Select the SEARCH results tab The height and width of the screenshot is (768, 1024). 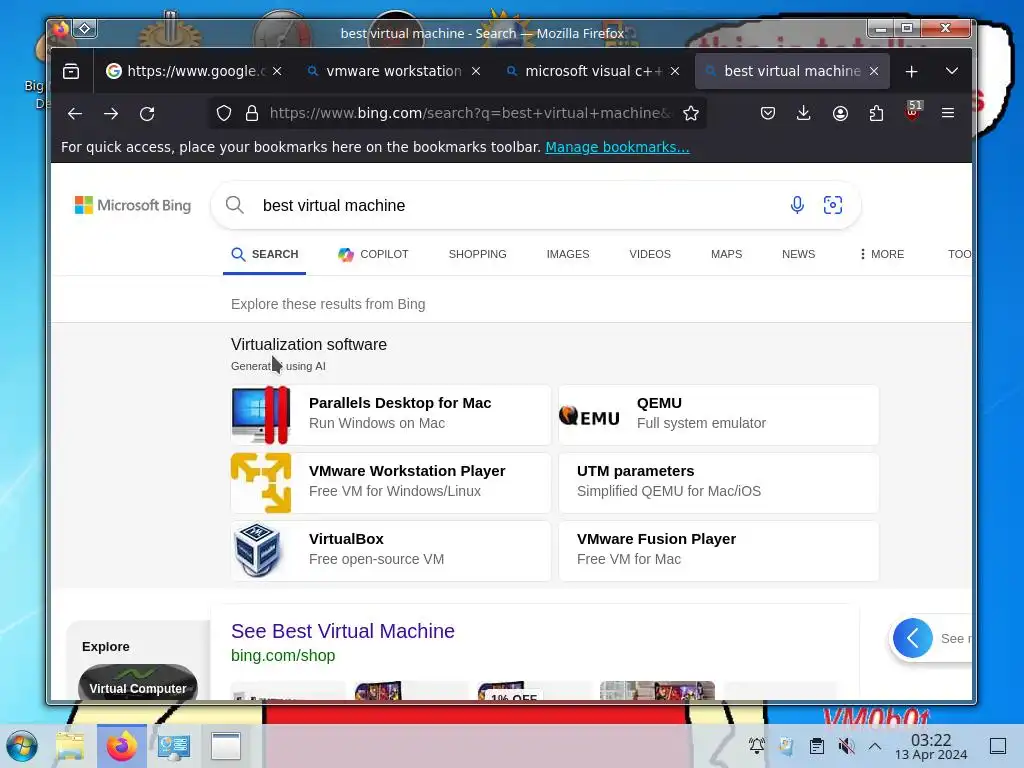tap(264, 254)
